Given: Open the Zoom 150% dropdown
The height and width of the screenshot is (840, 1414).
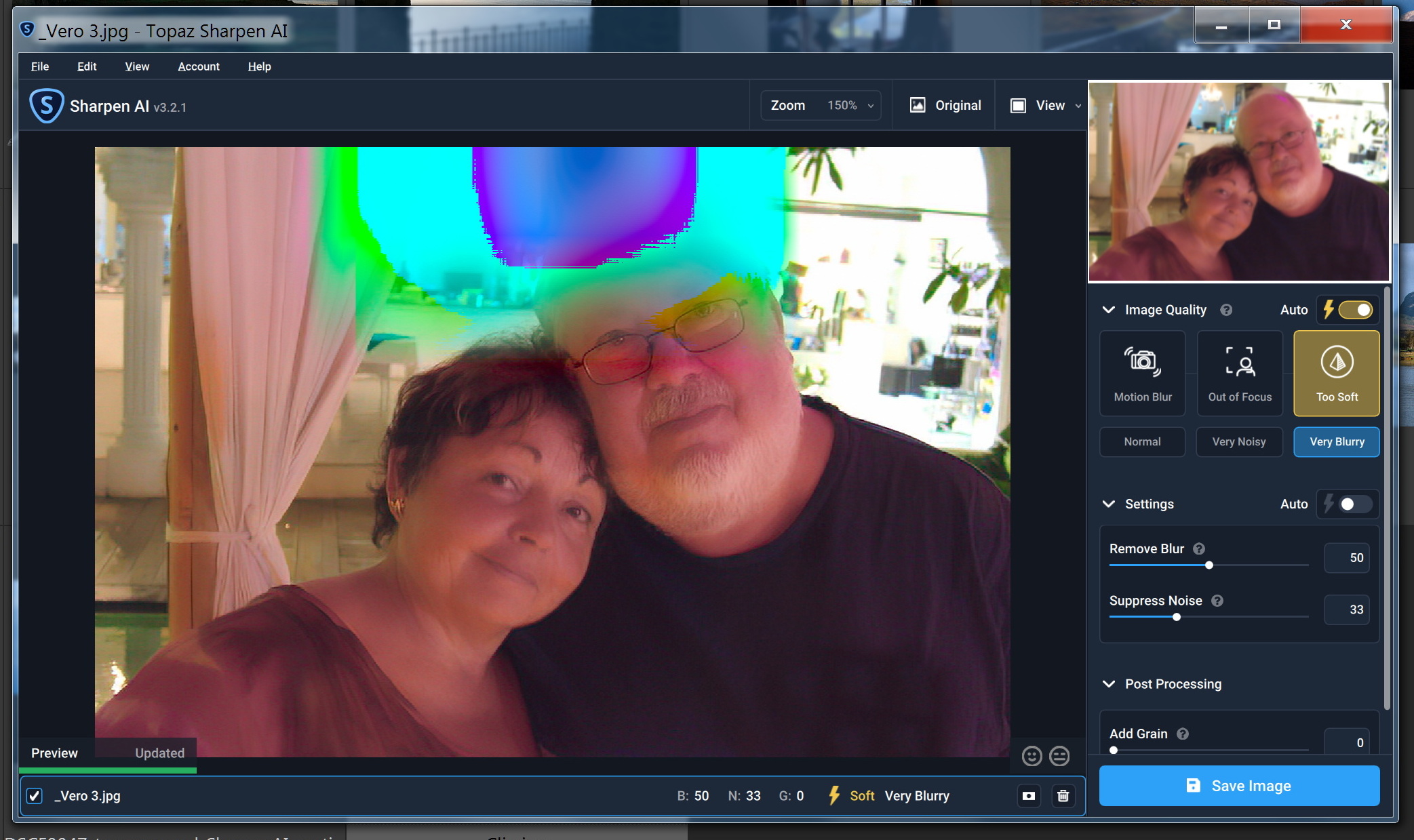Looking at the screenshot, I should coord(821,105).
